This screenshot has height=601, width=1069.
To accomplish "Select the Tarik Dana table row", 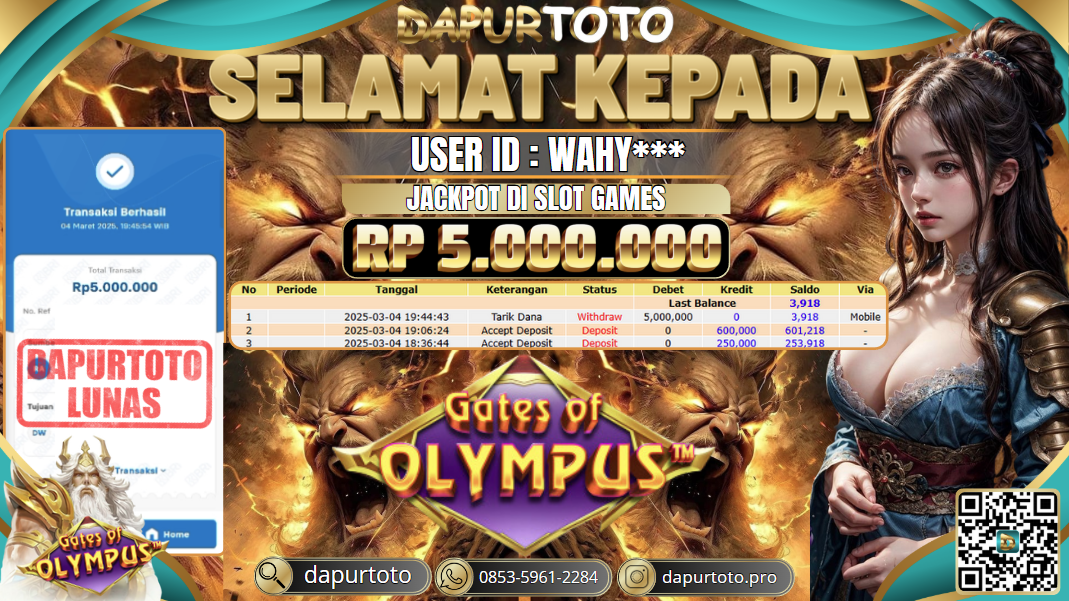I will click(558, 317).
